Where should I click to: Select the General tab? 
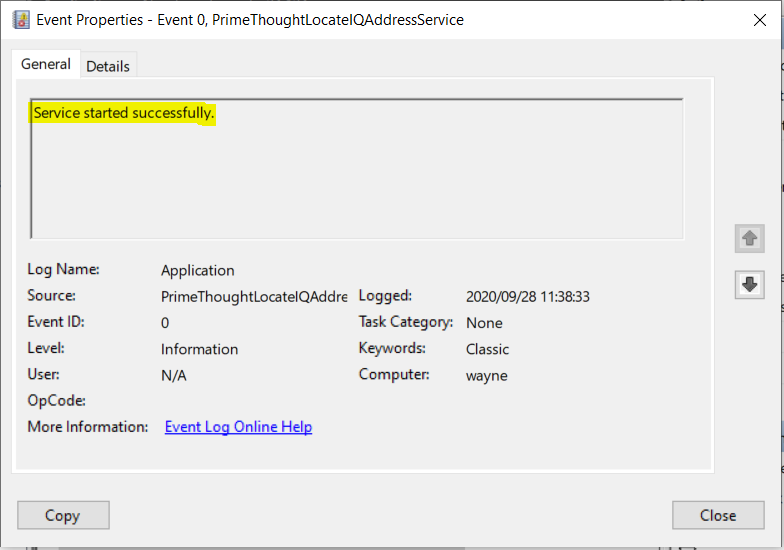point(46,64)
